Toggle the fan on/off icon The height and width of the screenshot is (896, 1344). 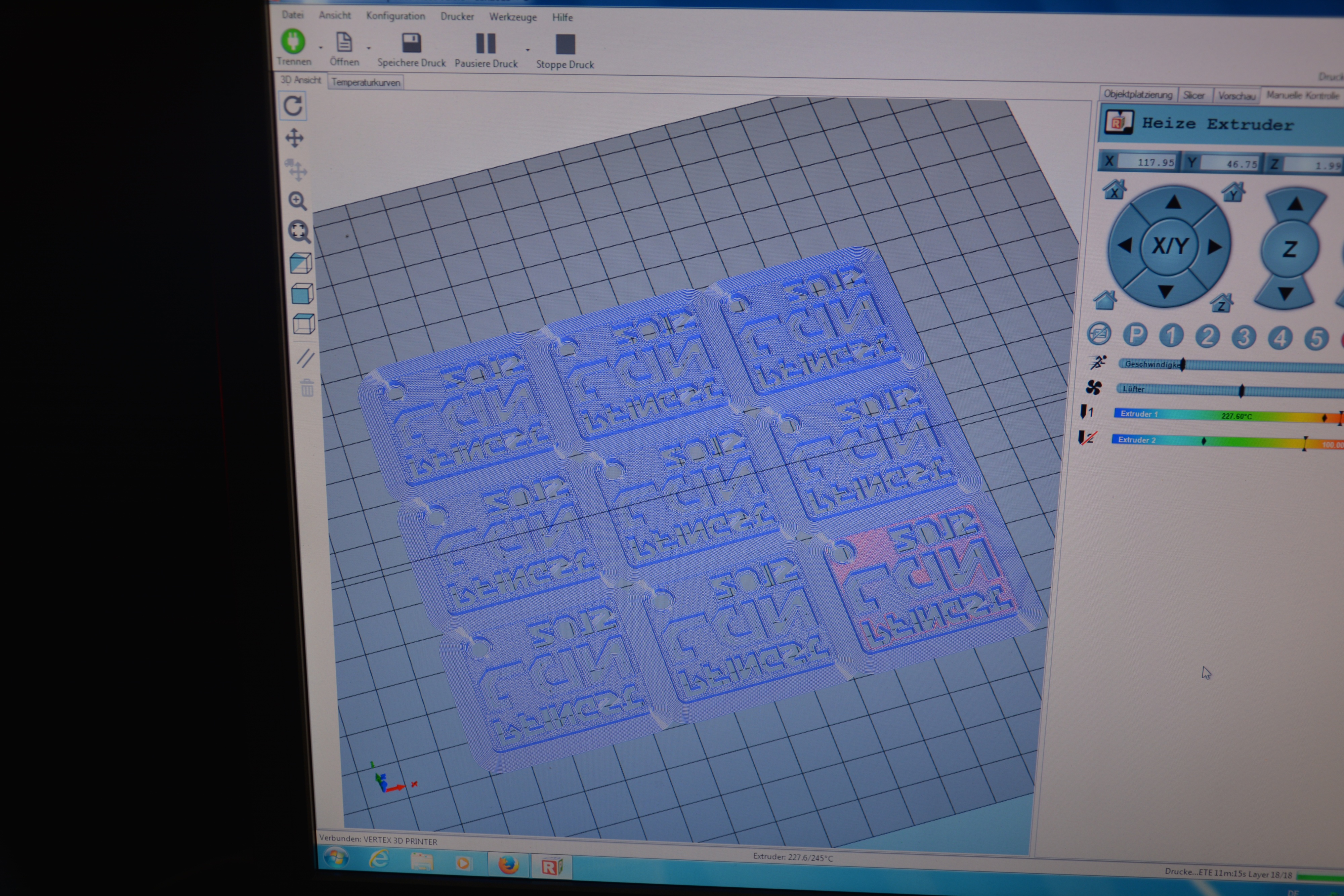(1094, 387)
